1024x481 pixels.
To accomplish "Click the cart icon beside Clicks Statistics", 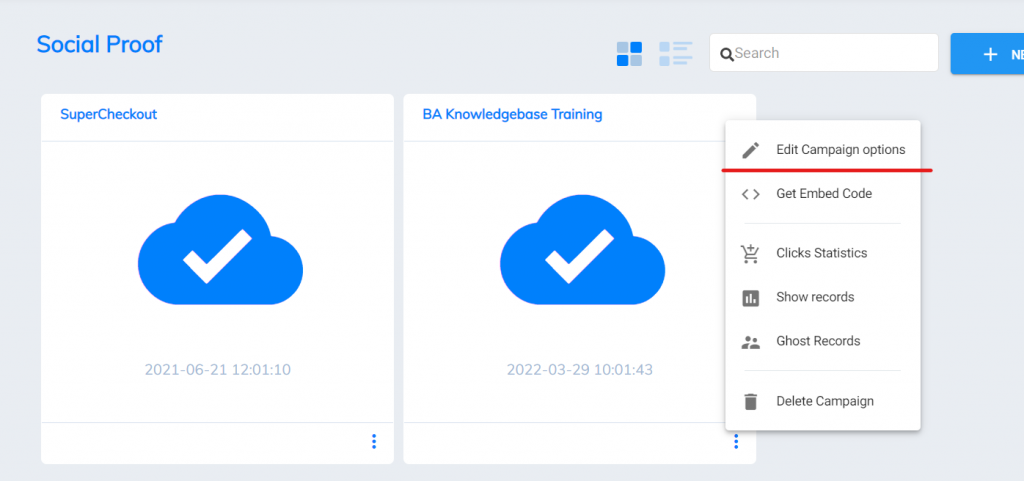I will 751,253.
